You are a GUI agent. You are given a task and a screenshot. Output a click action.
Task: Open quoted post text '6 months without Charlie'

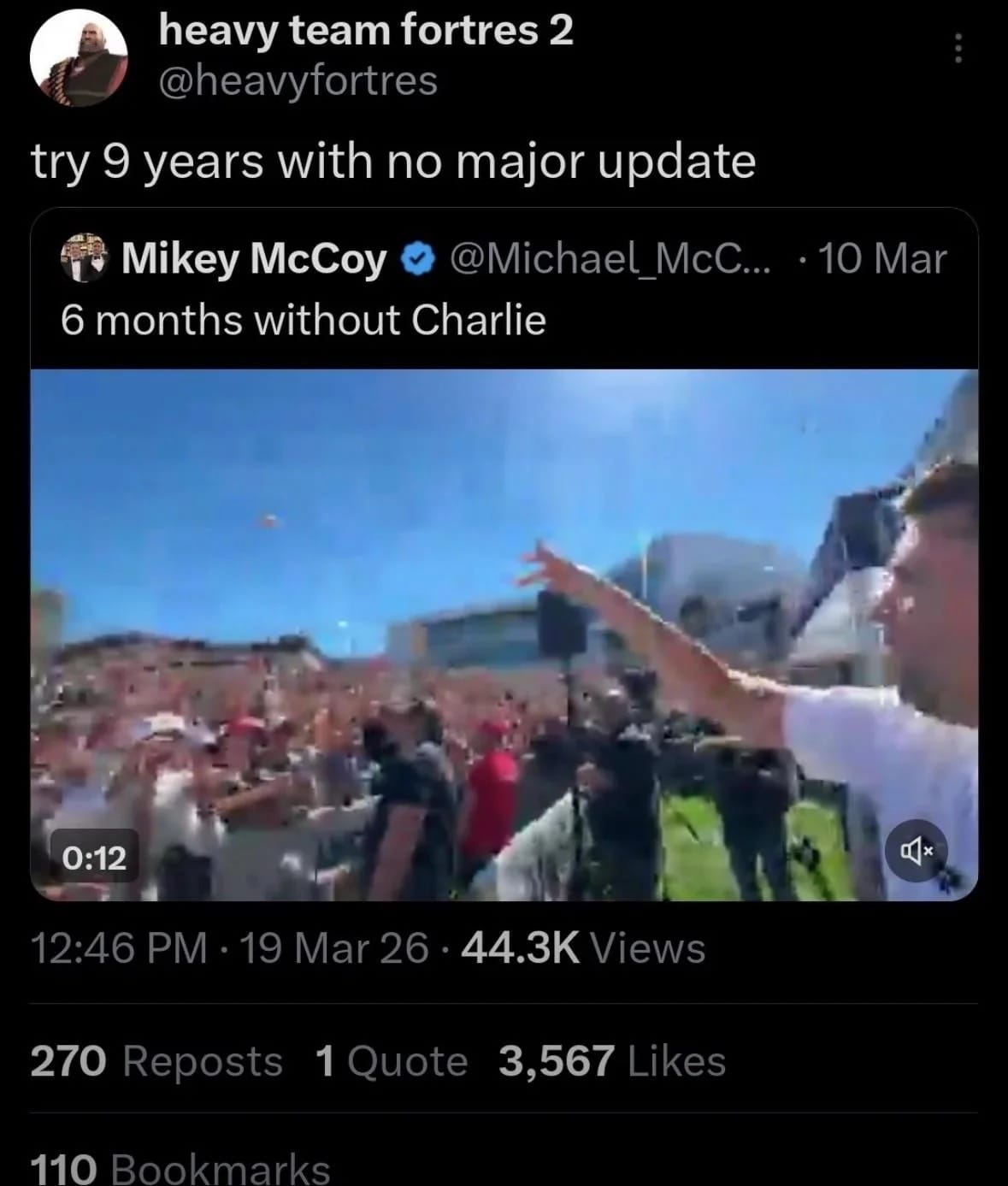point(304,321)
